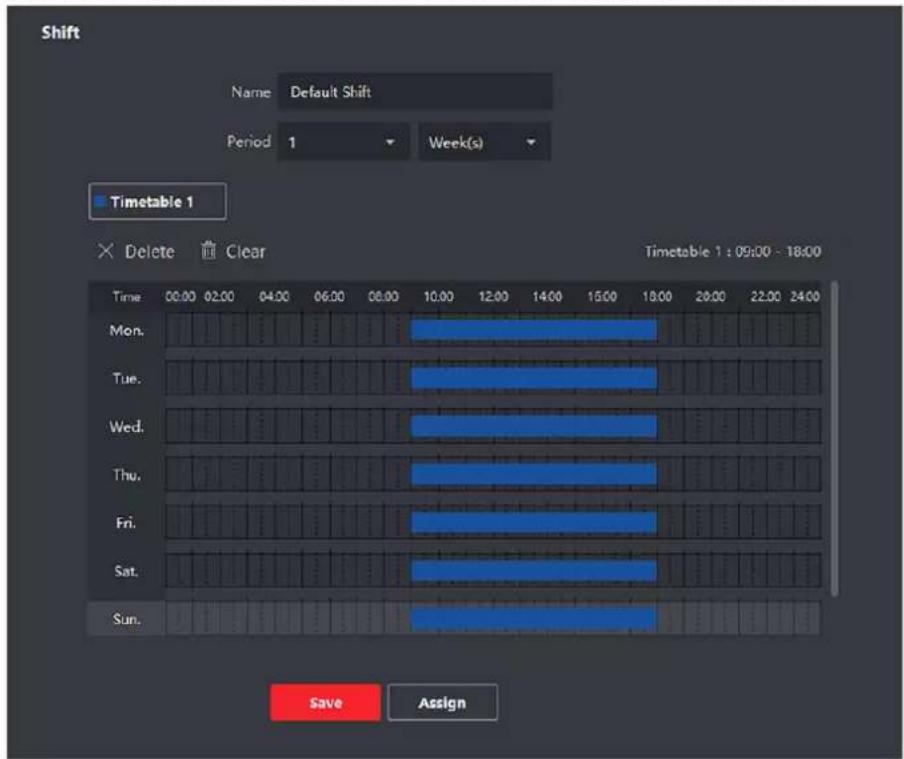Click the 10:00 time header
Screen dimensions: 904x759
pos(438,296)
